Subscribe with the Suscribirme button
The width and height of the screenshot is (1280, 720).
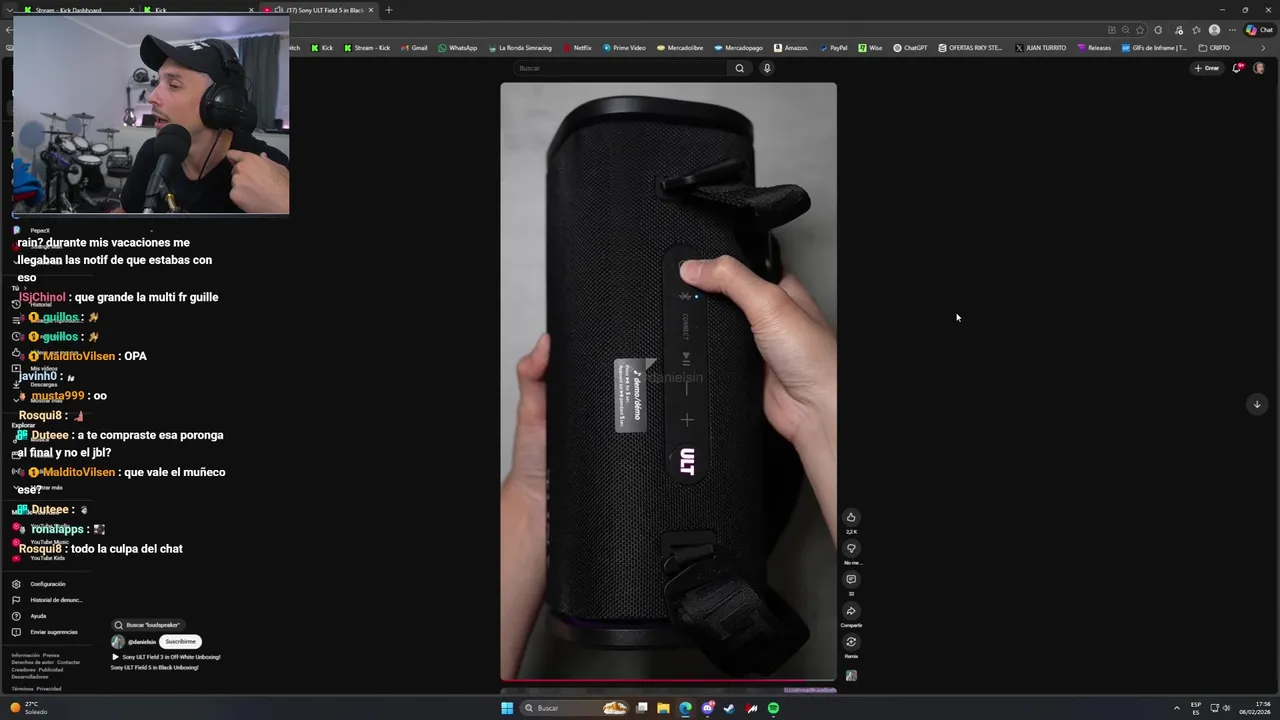tap(181, 641)
